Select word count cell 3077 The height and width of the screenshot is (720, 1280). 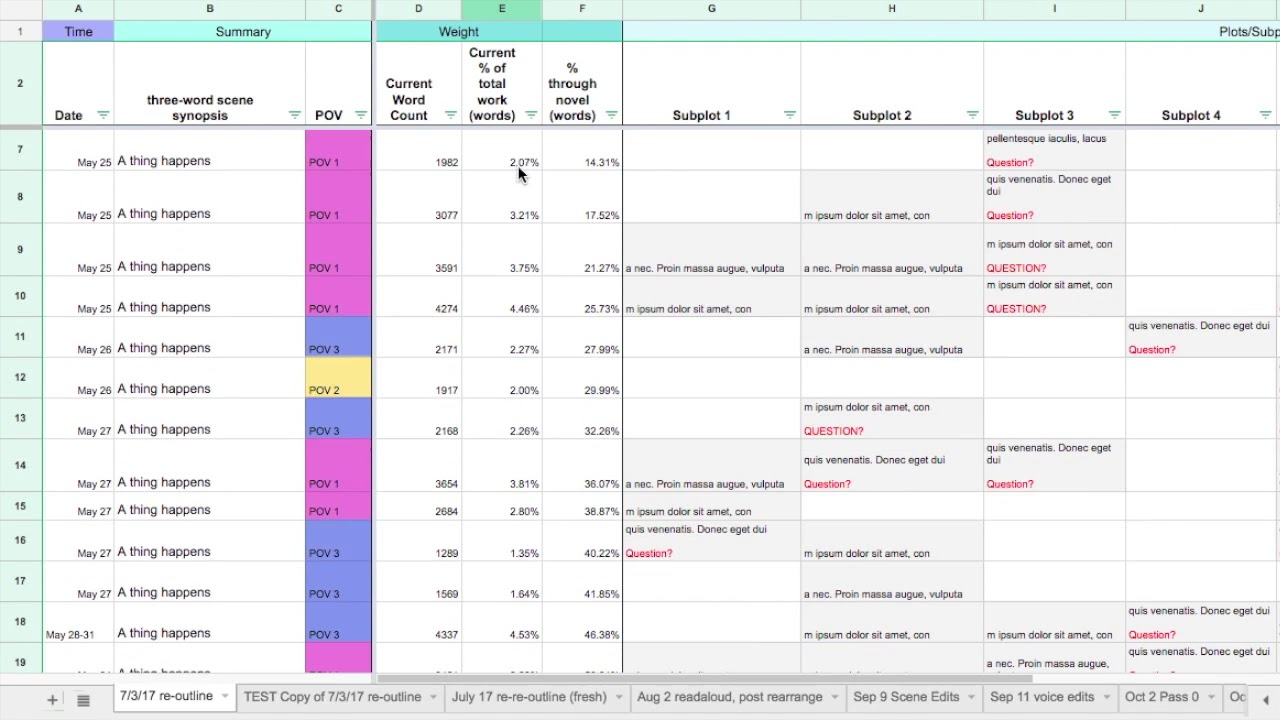[418, 197]
